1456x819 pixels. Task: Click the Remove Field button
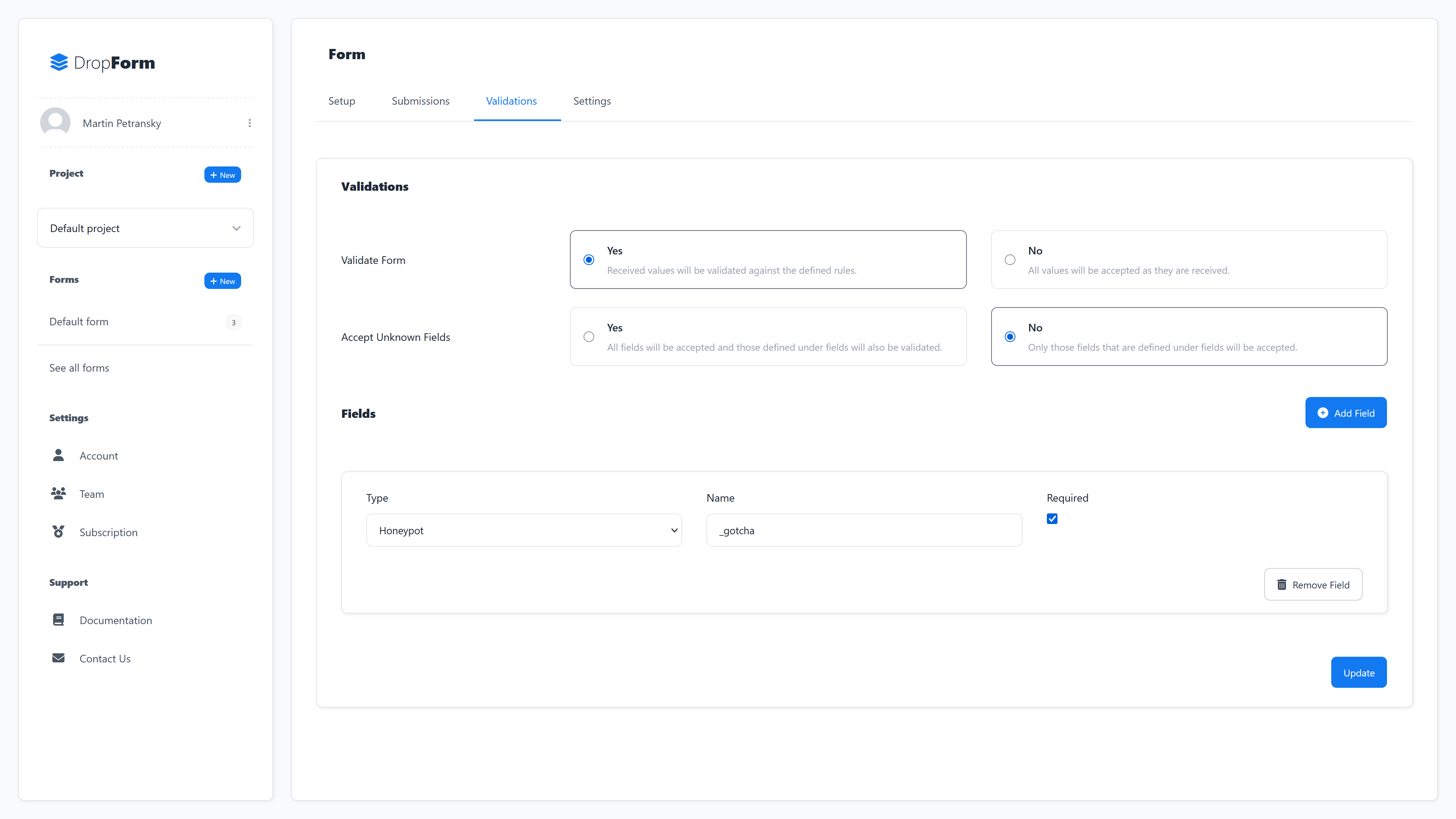click(1312, 584)
